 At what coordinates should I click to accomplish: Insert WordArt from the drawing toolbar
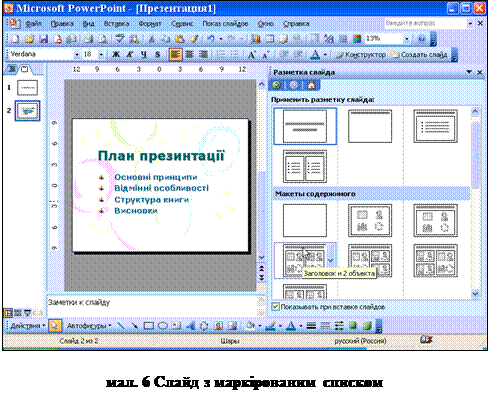[x=190, y=326]
